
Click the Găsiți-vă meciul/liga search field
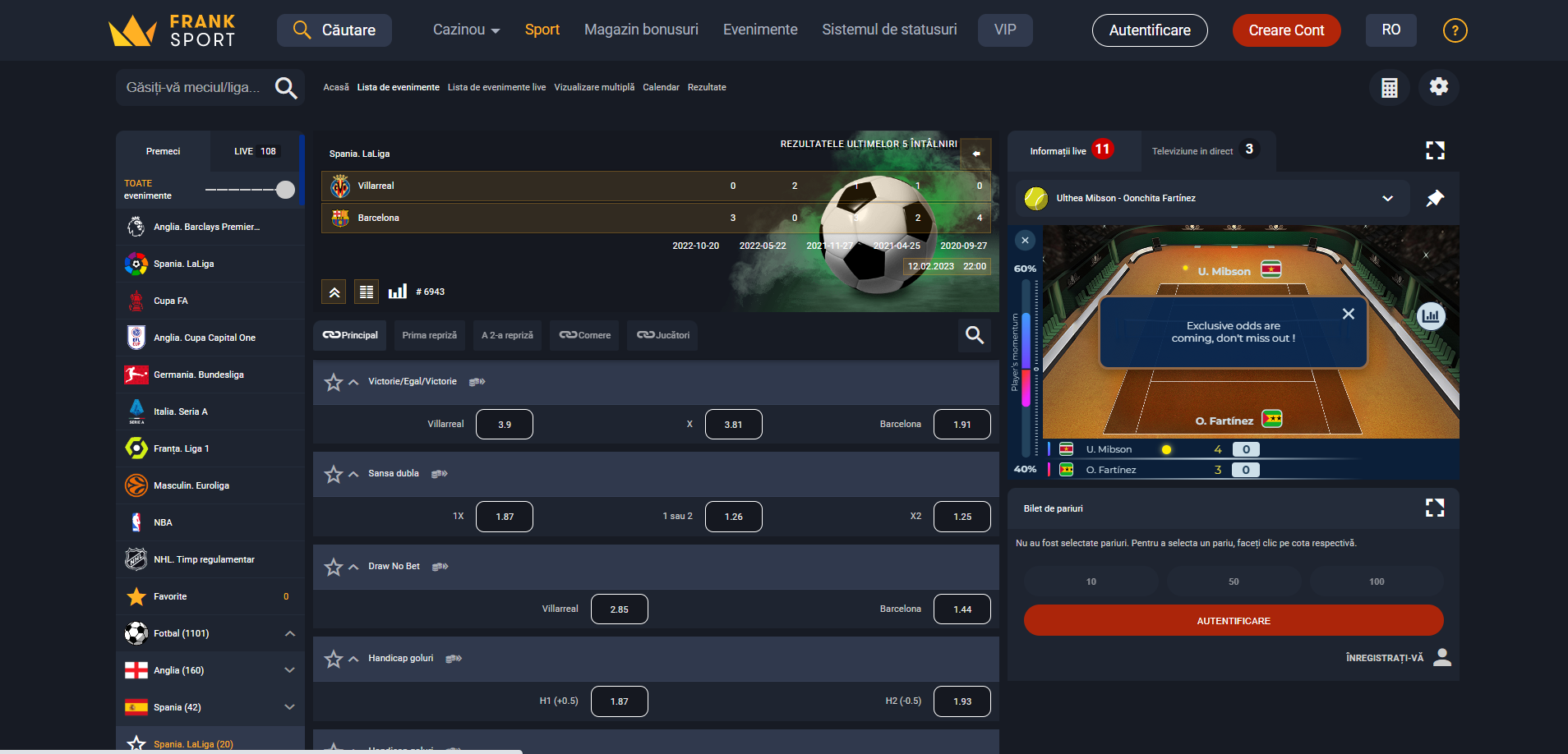tap(194, 88)
